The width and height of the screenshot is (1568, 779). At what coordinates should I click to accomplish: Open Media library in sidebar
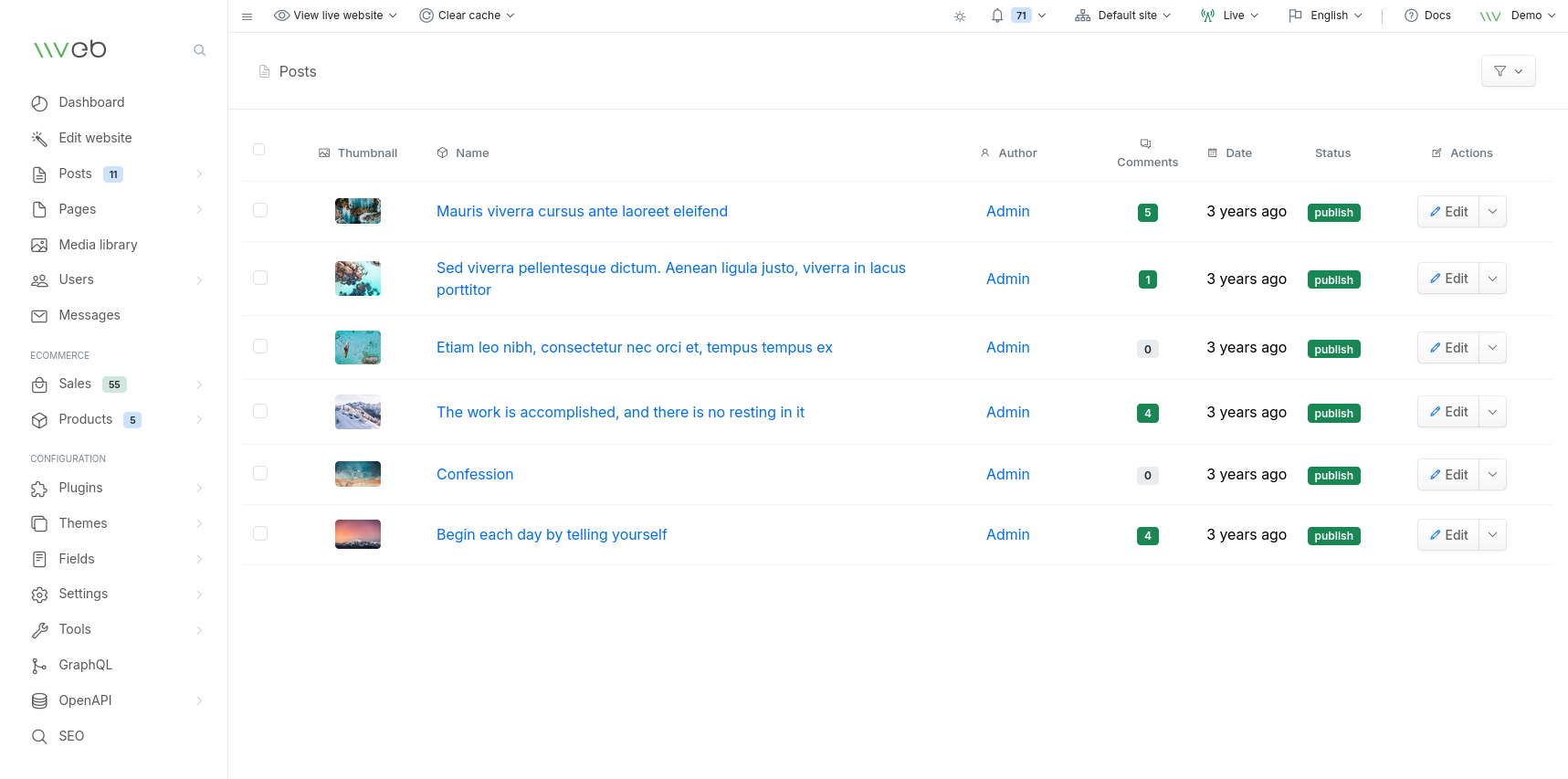[x=98, y=245]
